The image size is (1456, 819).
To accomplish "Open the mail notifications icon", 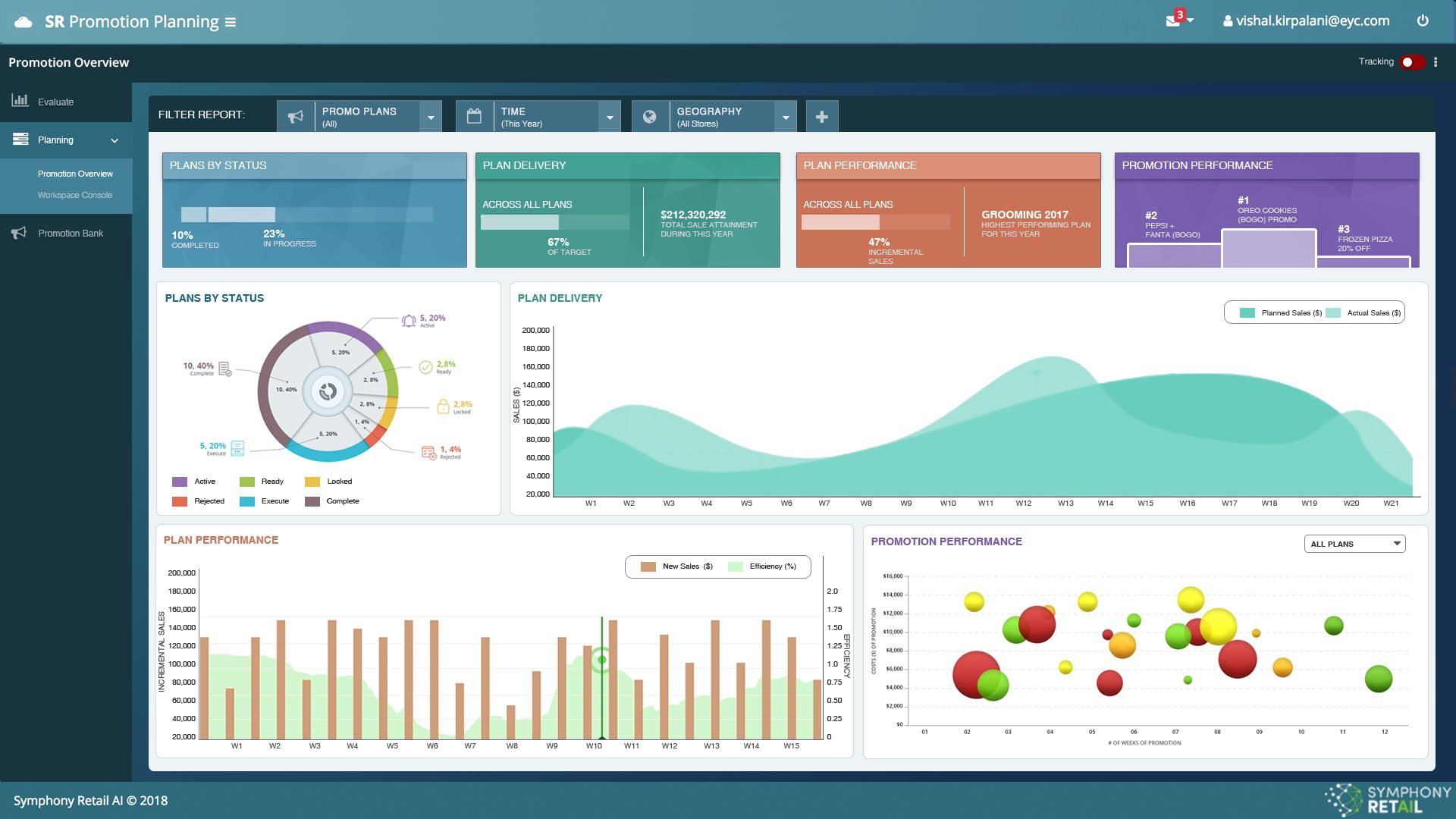I will click(x=1173, y=20).
